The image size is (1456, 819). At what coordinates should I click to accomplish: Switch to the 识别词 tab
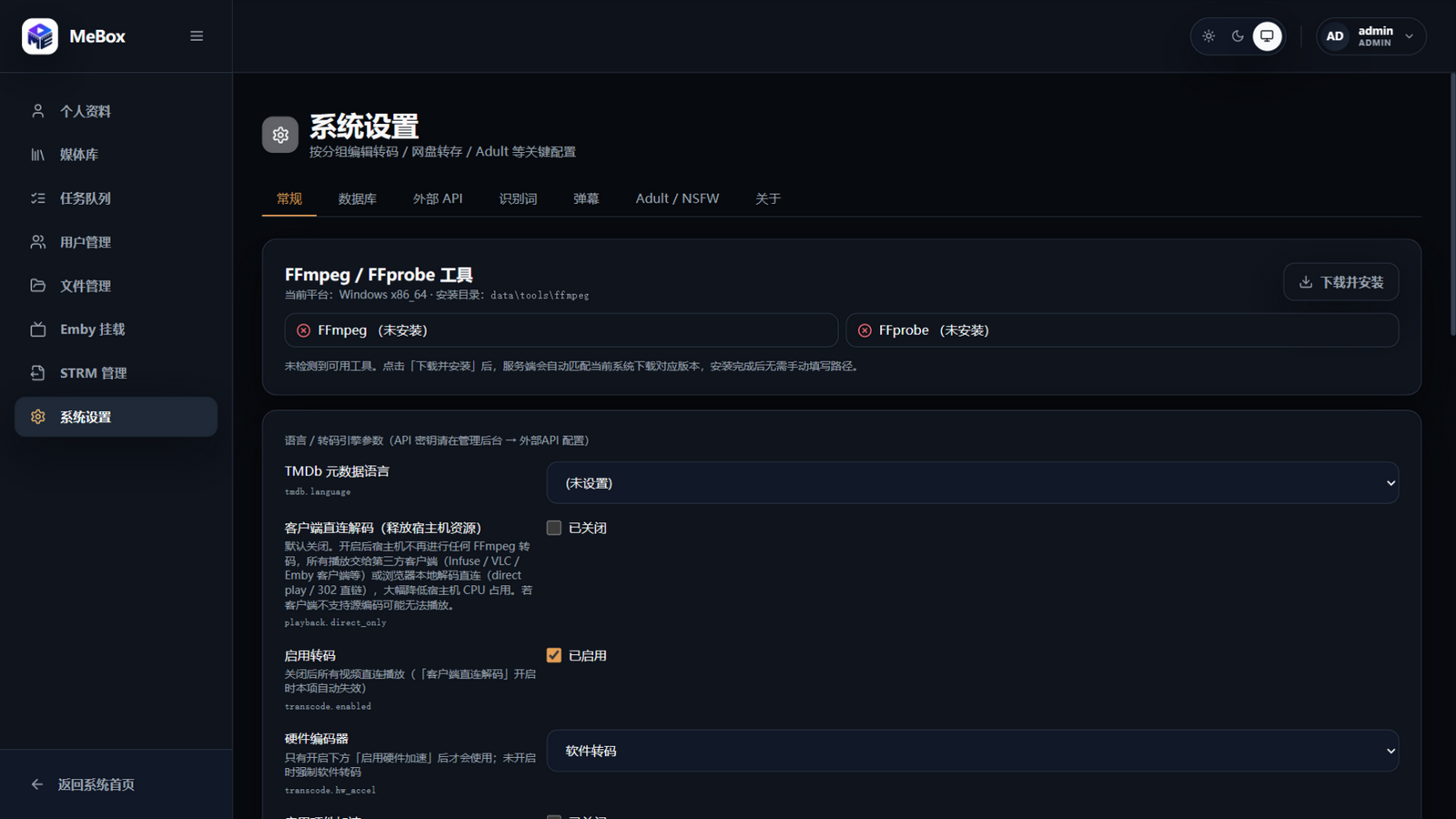coord(518,198)
